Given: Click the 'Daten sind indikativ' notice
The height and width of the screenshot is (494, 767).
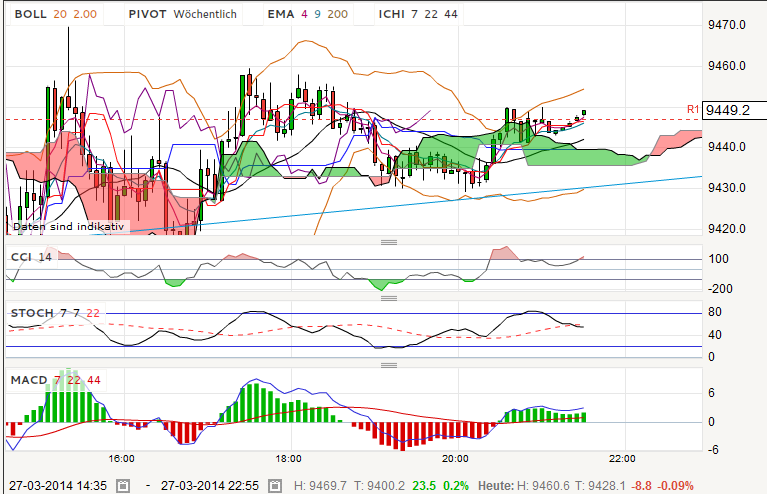Looking at the screenshot, I should pos(68,226).
